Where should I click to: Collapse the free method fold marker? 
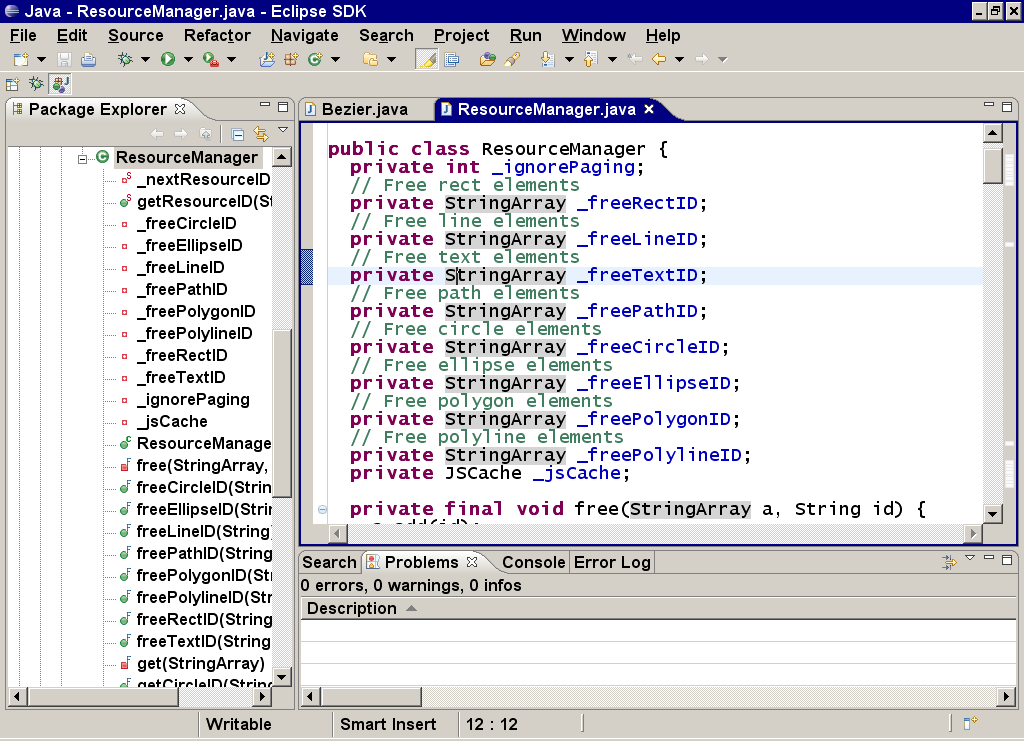tap(322, 510)
